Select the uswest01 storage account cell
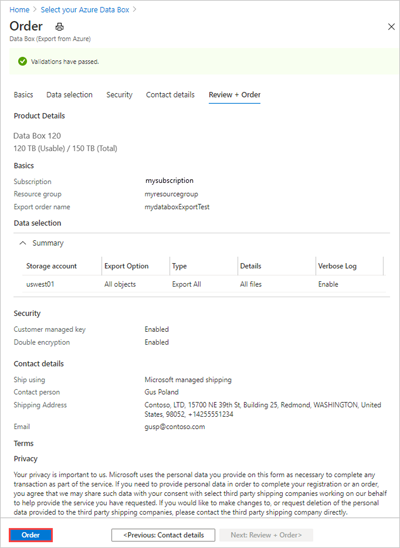 pos(40,284)
